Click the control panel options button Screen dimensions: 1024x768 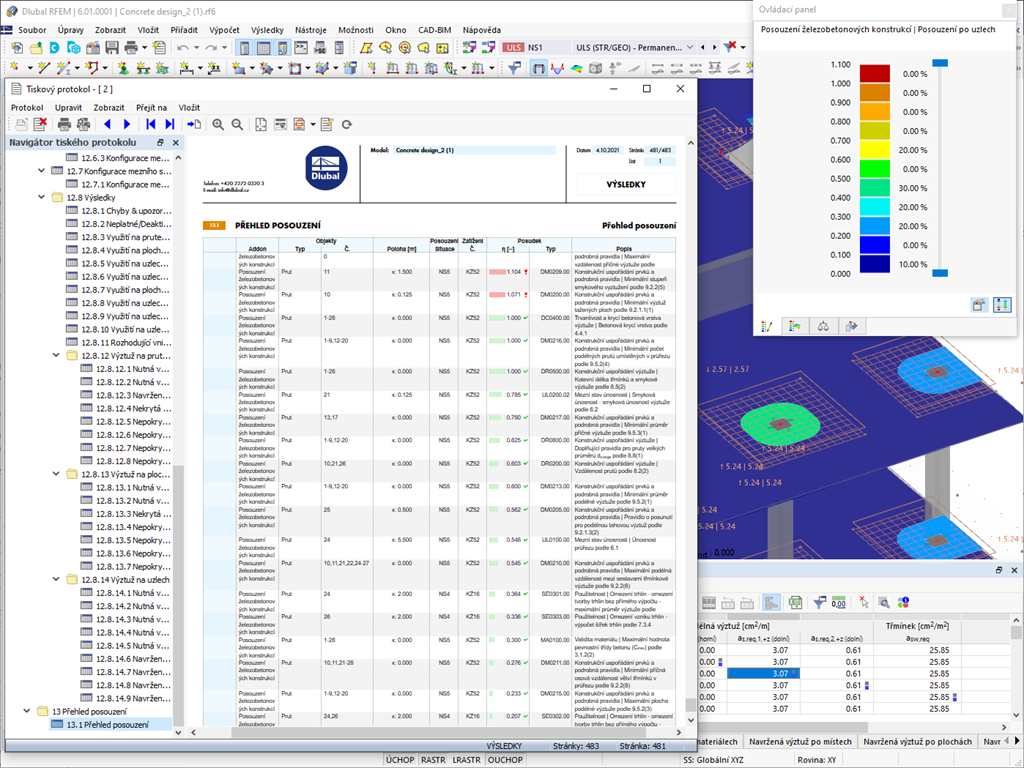tap(979, 304)
